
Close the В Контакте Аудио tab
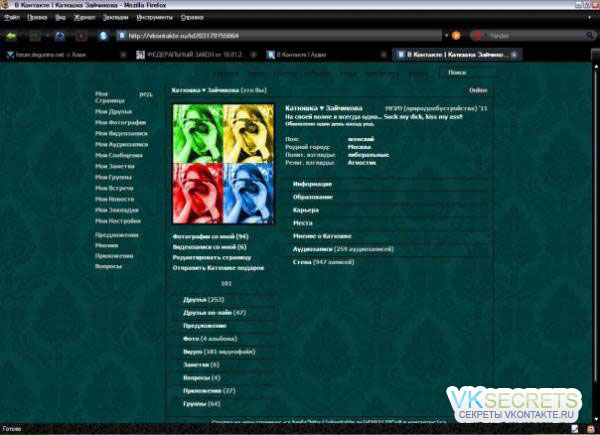pyautogui.click(x=383, y=55)
